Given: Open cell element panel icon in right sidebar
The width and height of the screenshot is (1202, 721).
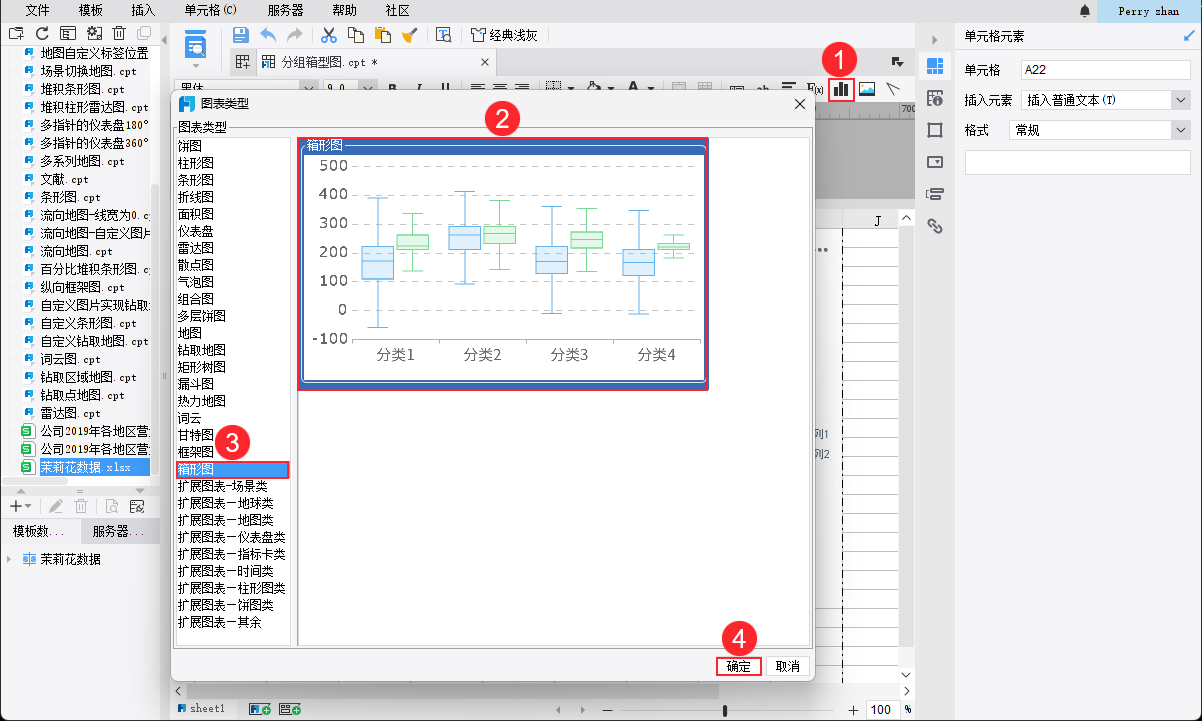Looking at the screenshot, I should pos(935,66).
